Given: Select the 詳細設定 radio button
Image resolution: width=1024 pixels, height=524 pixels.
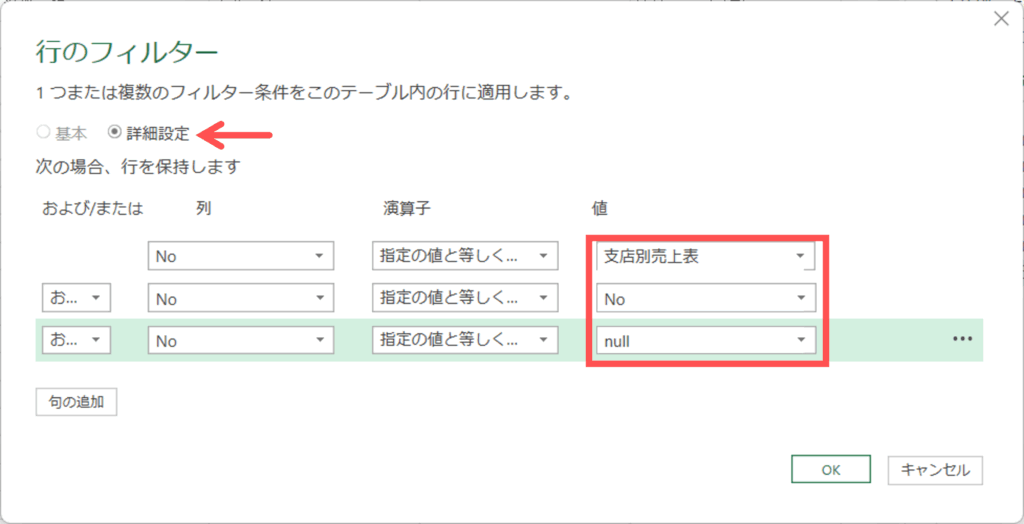Looking at the screenshot, I should (x=115, y=133).
